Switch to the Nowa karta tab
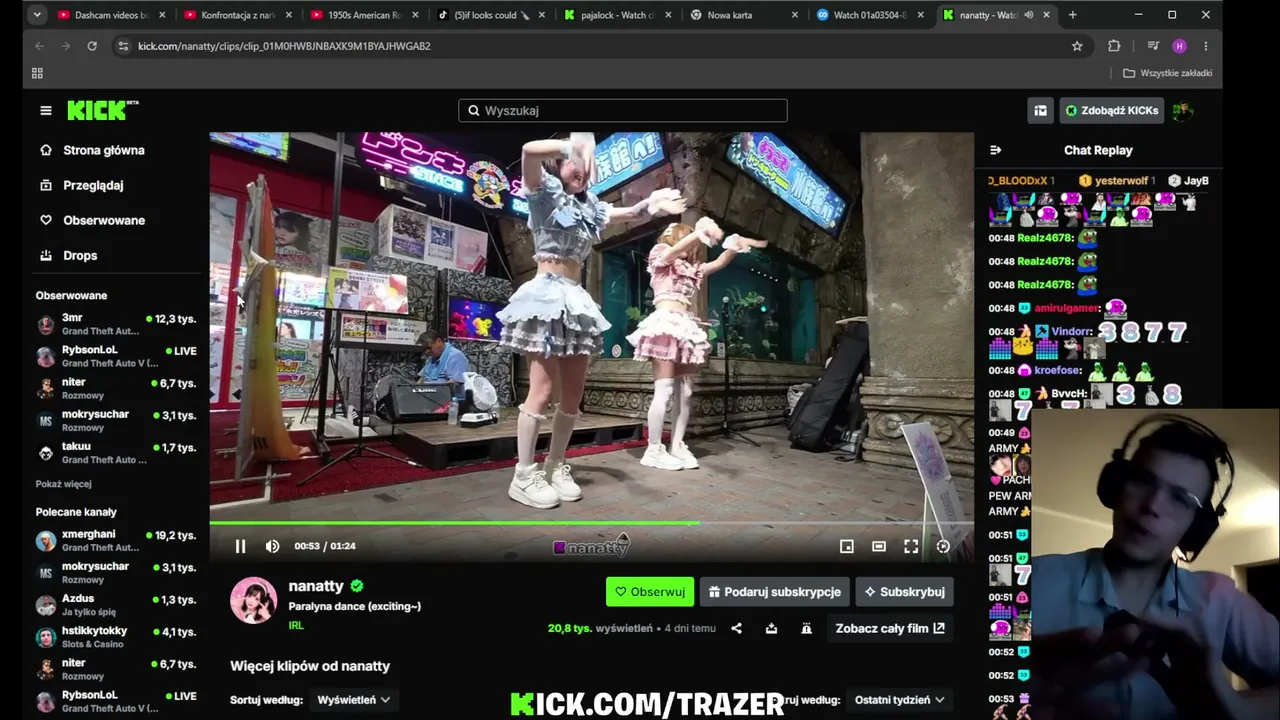This screenshot has width=1280, height=720. 744,15
